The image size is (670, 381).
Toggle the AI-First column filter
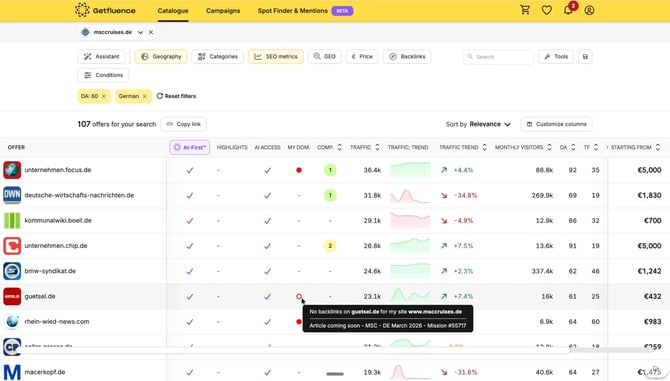[x=190, y=147]
